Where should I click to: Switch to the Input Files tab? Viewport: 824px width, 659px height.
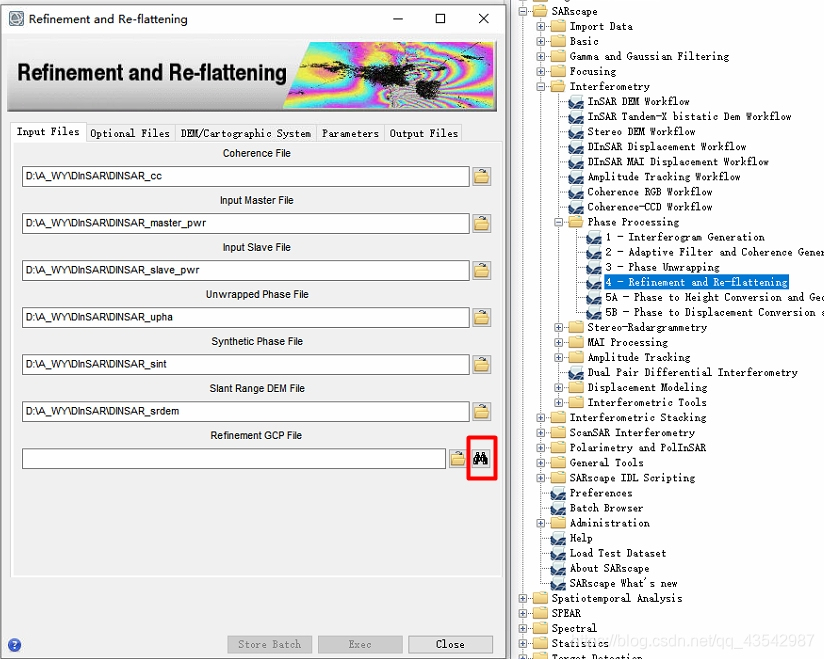(x=48, y=132)
